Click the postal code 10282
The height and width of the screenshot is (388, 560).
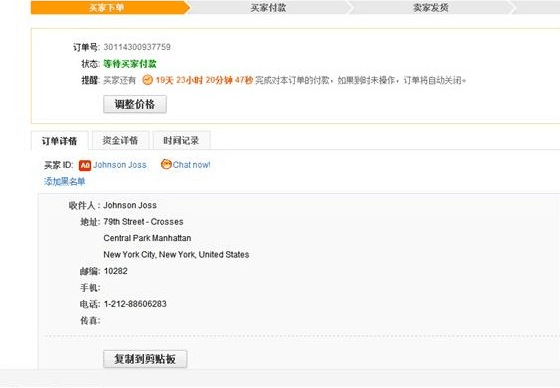116,271
